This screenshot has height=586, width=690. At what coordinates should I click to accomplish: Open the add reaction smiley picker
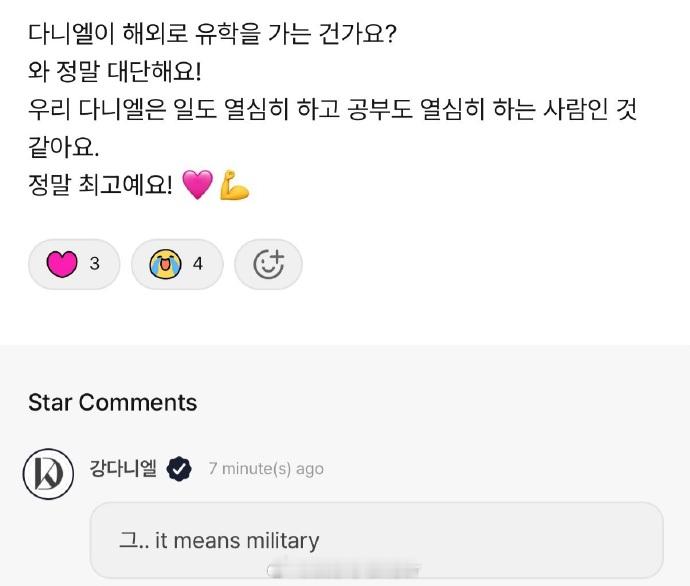coord(268,264)
